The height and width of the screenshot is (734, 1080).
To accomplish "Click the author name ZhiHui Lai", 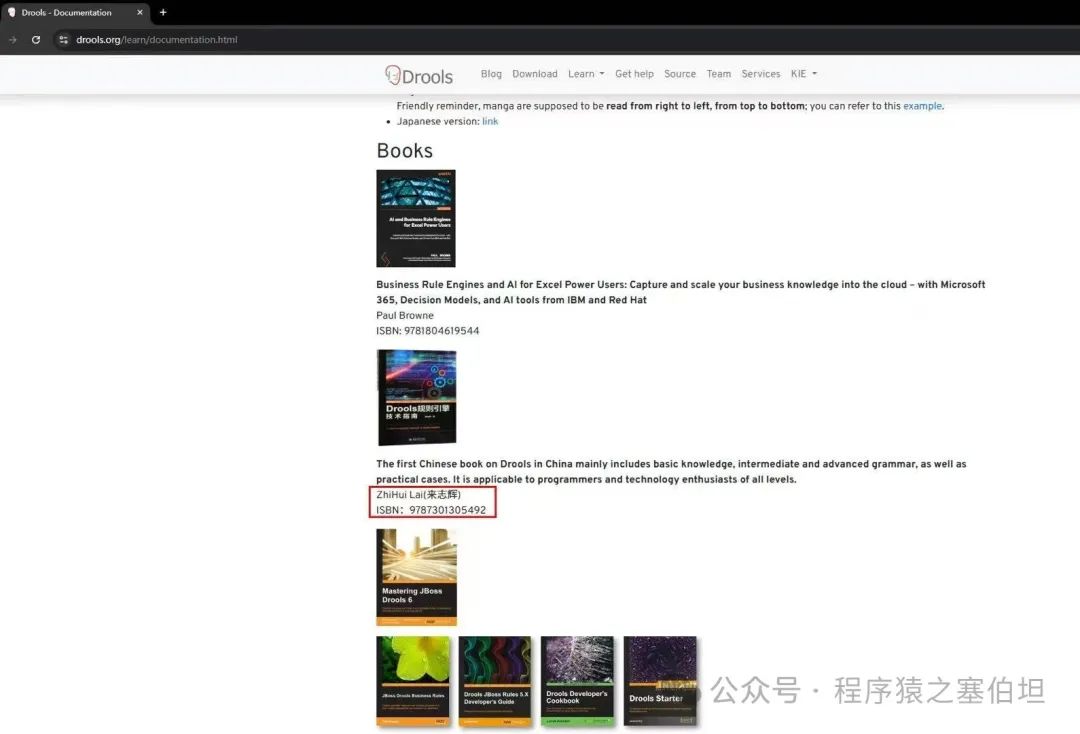I will coord(418,494).
